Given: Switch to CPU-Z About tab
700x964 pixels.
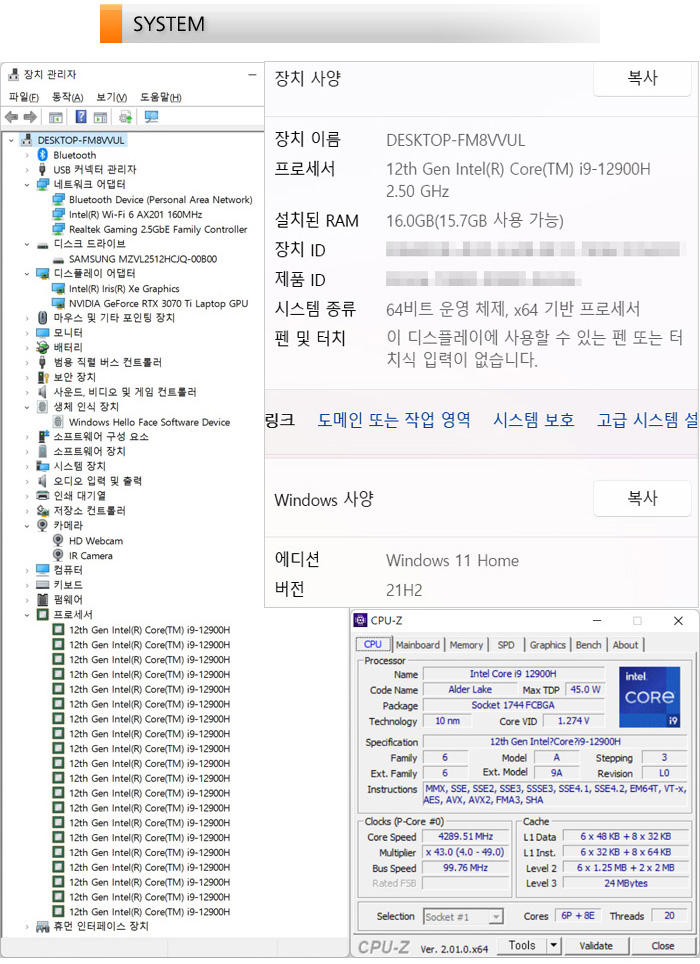Looking at the screenshot, I should point(625,645).
